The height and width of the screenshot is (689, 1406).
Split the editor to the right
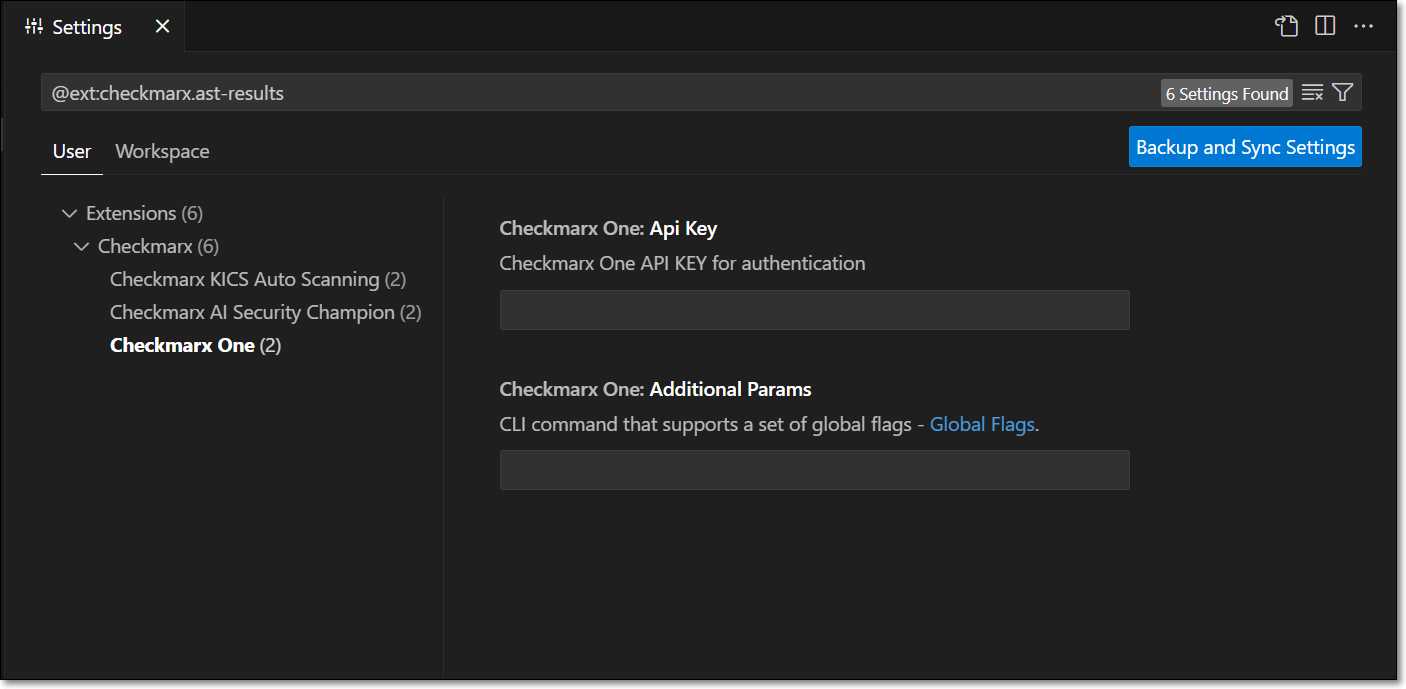1325,27
